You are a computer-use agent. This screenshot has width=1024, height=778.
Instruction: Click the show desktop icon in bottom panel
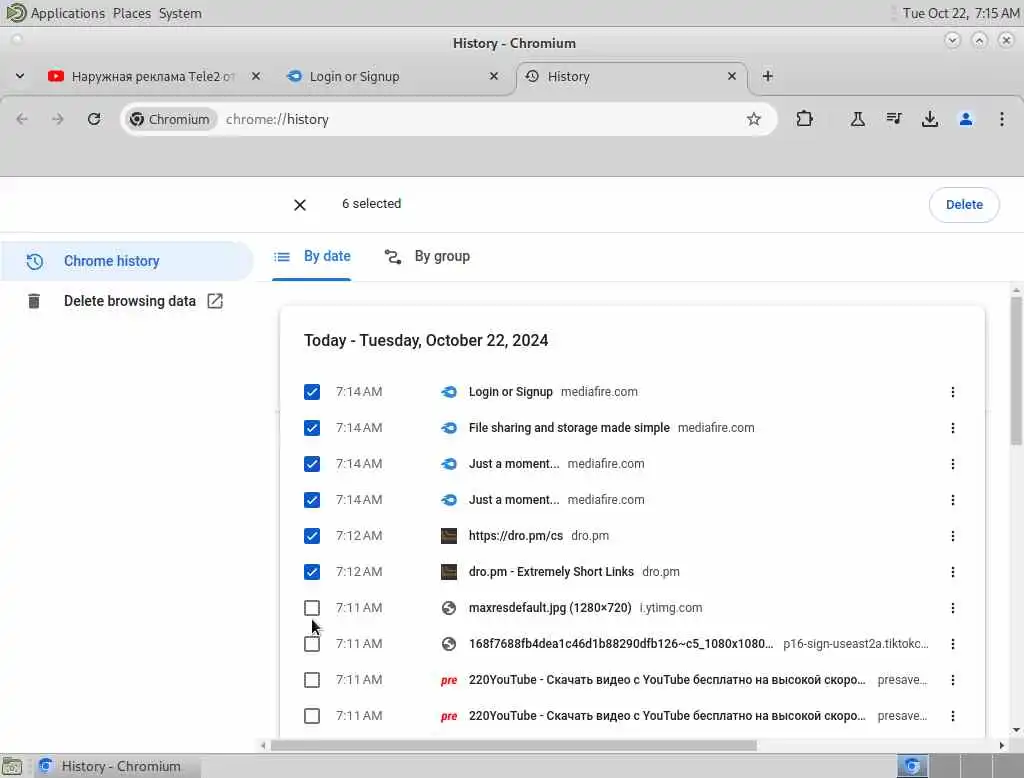tap(12, 766)
